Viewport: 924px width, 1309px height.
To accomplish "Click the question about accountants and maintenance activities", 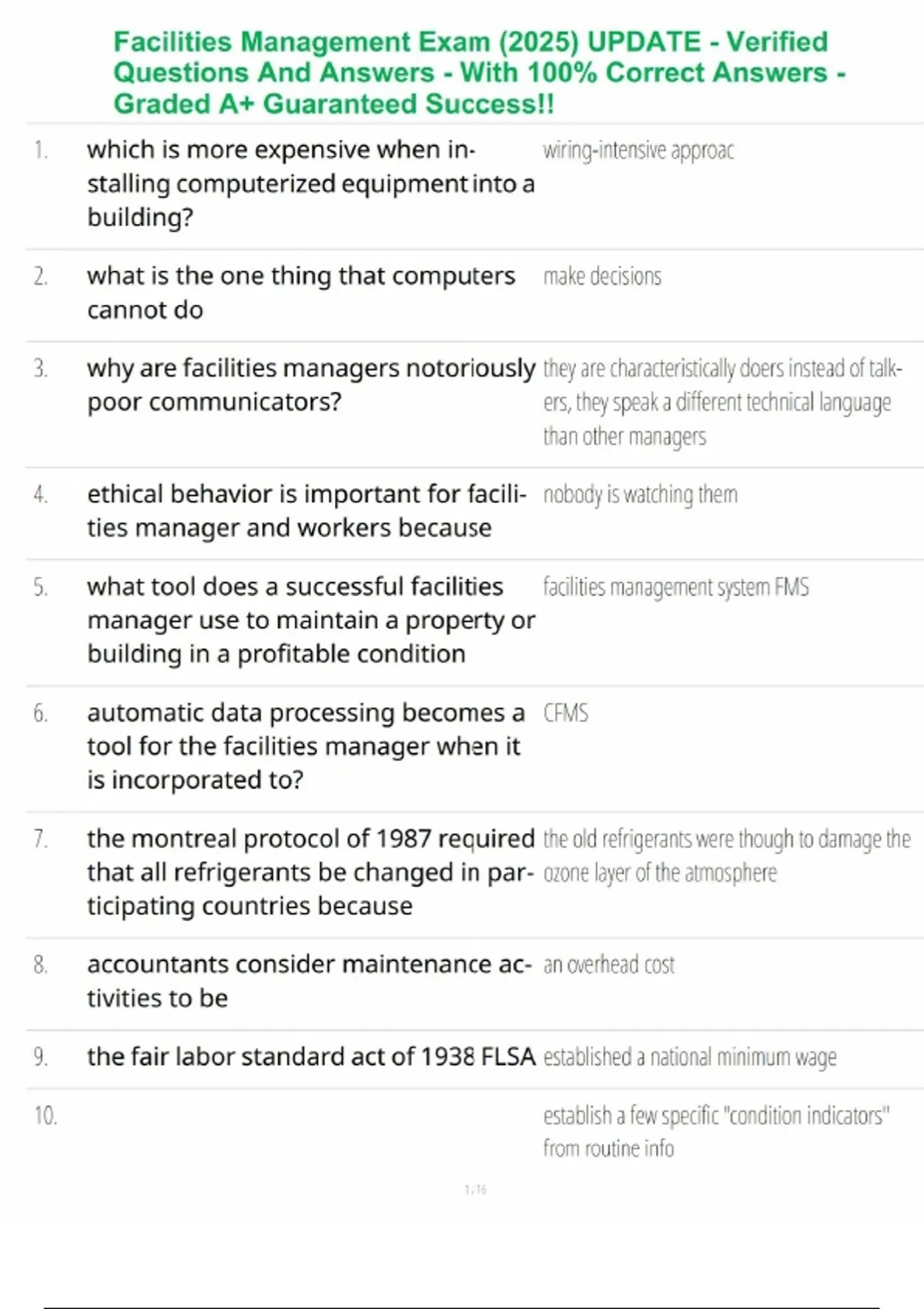I will [309, 981].
